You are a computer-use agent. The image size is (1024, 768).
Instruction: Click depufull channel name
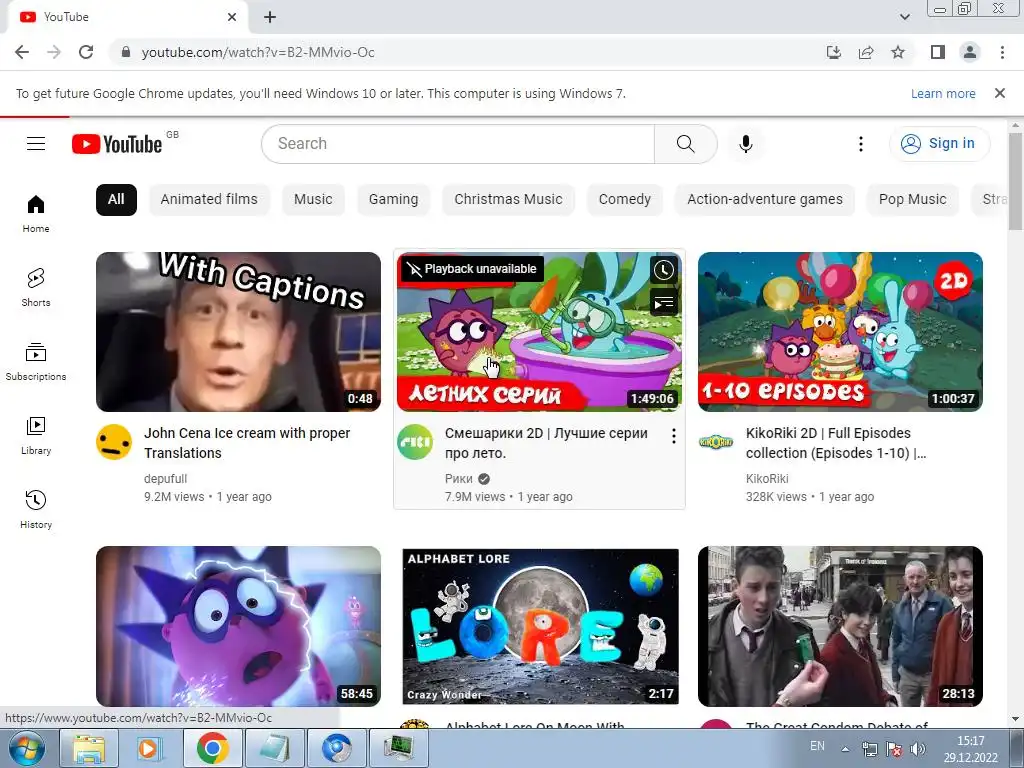click(165, 479)
